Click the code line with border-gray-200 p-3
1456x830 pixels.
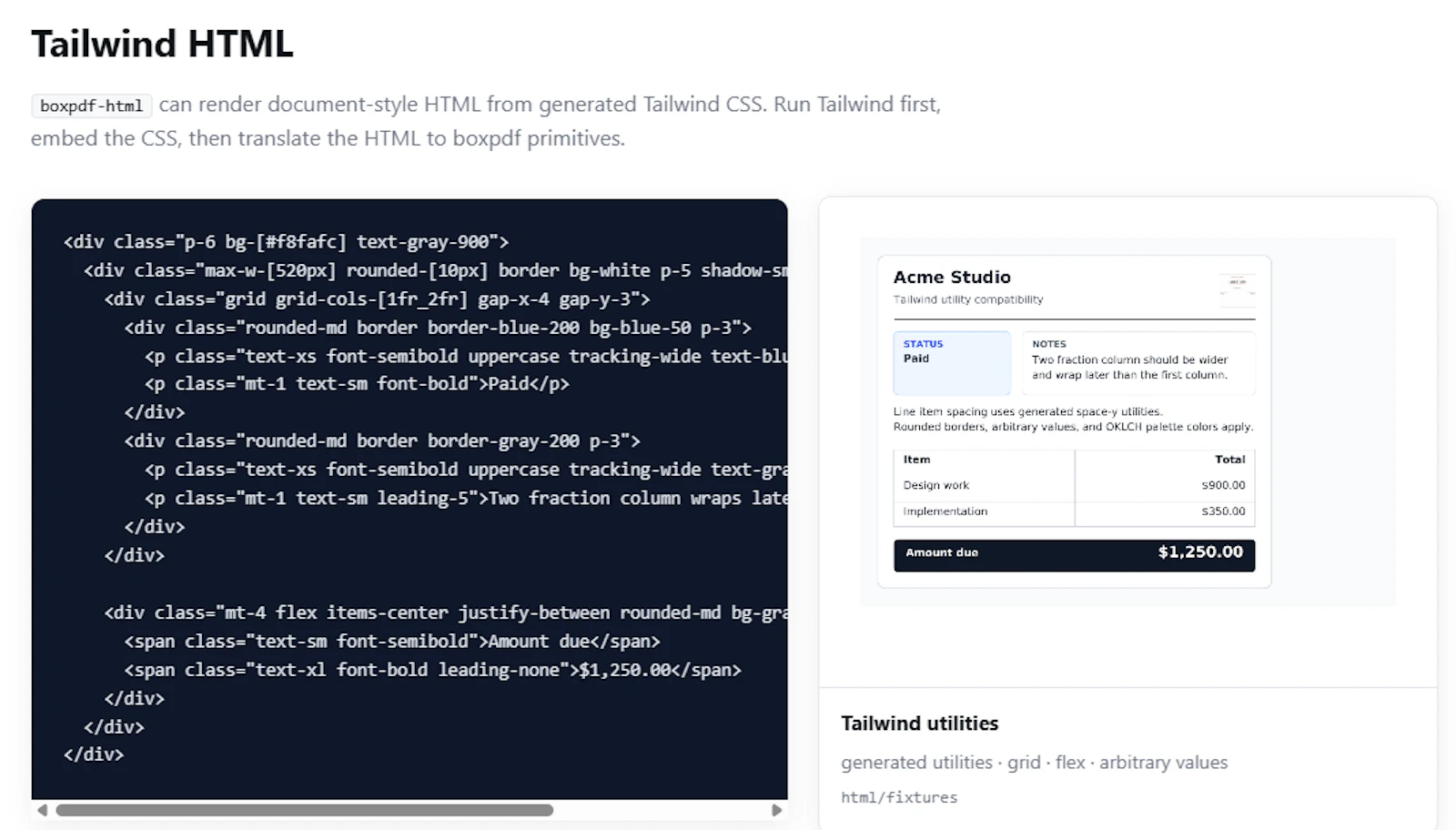(x=382, y=440)
